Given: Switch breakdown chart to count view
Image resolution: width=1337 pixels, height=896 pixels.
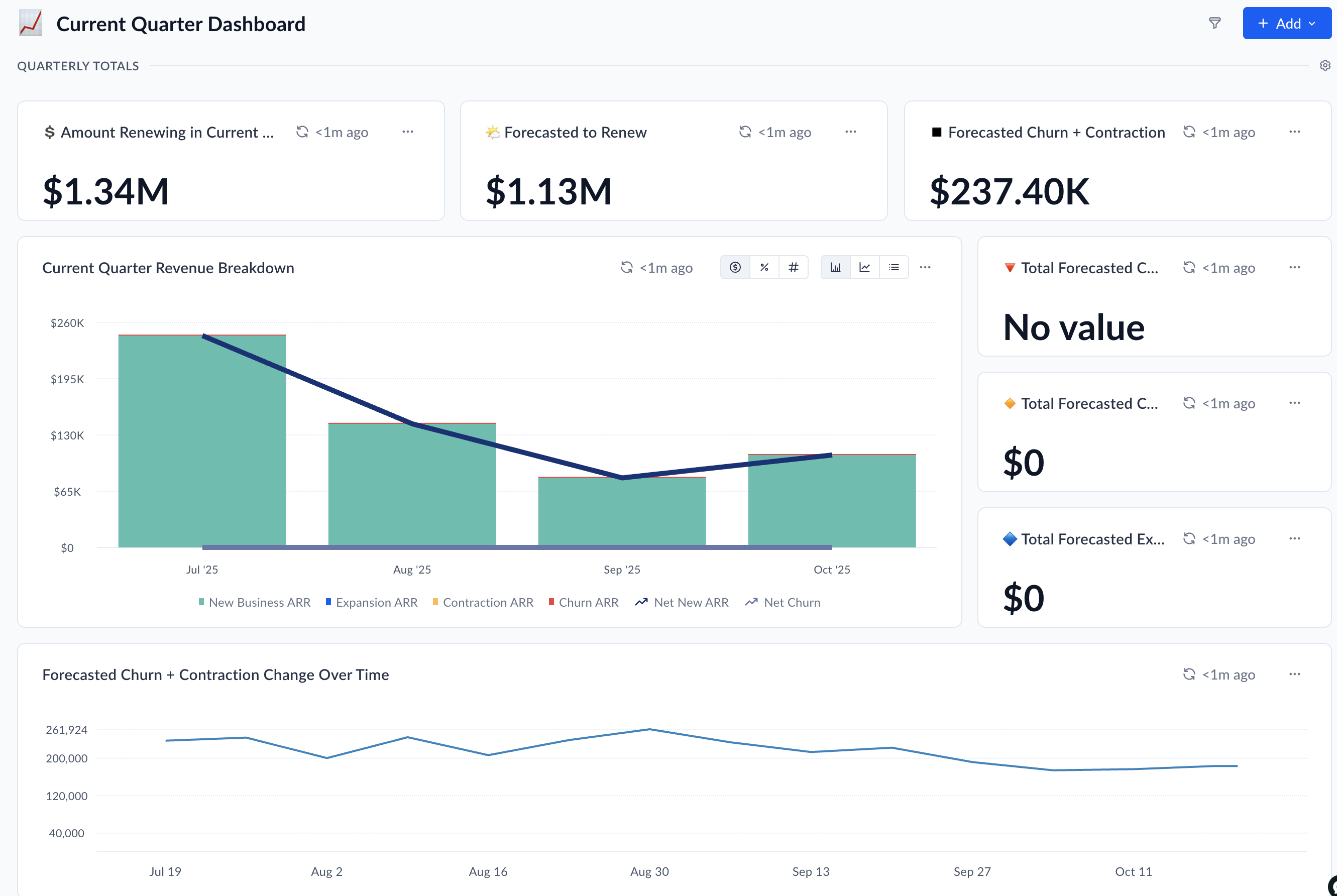Looking at the screenshot, I should click(x=793, y=267).
